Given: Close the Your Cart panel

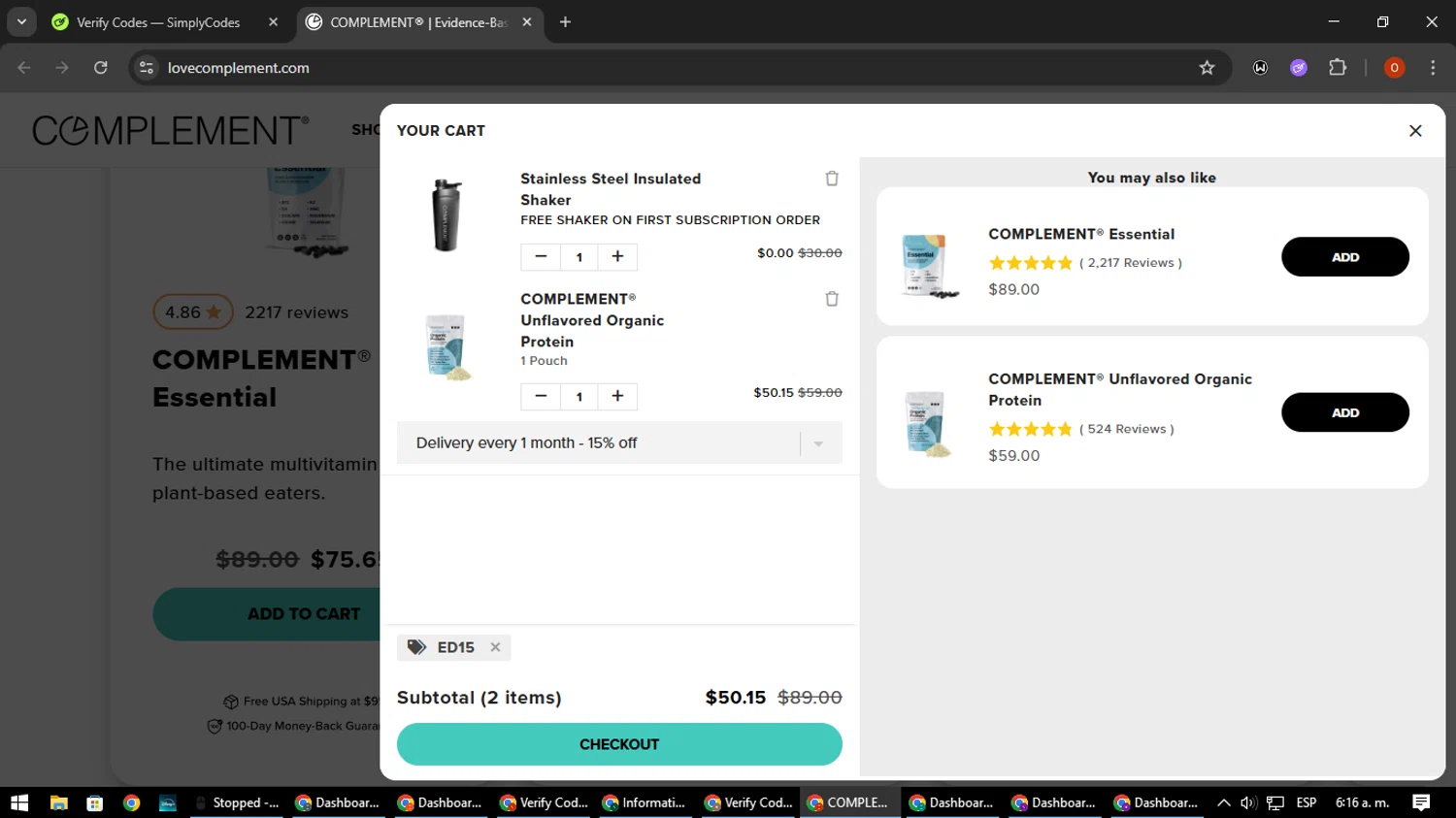Looking at the screenshot, I should tap(1415, 131).
